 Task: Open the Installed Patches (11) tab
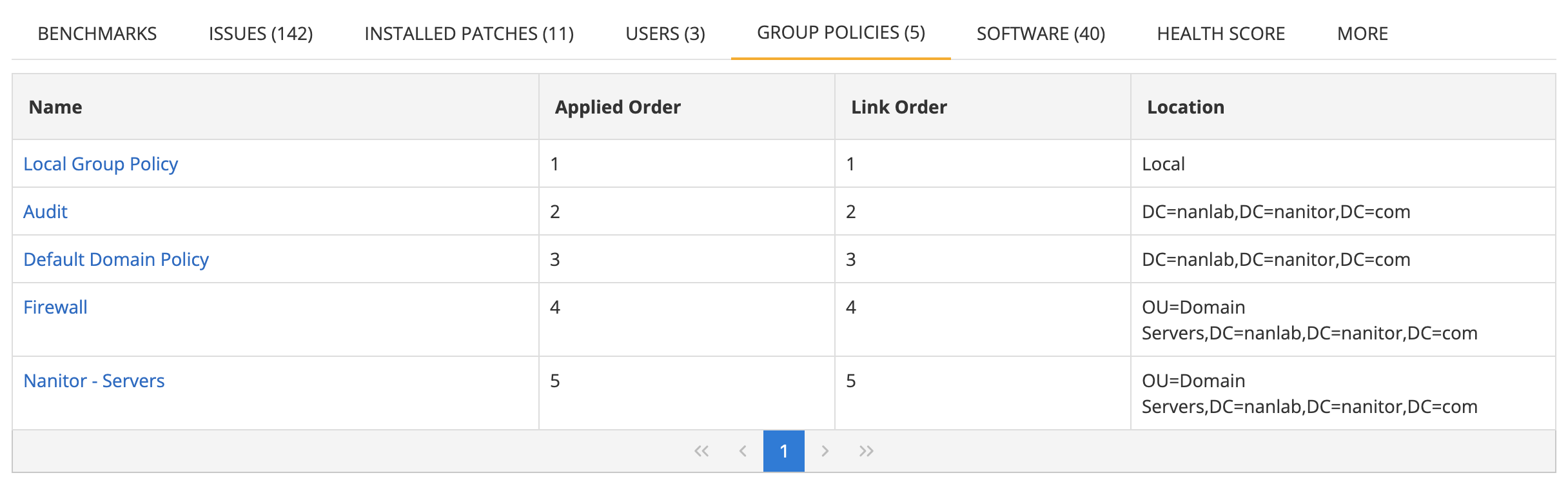(x=469, y=34)
